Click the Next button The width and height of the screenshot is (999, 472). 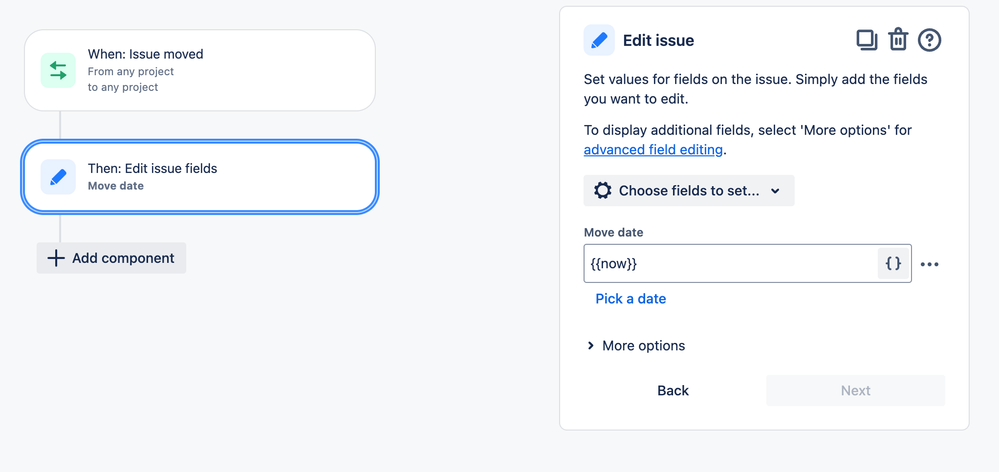855,391
